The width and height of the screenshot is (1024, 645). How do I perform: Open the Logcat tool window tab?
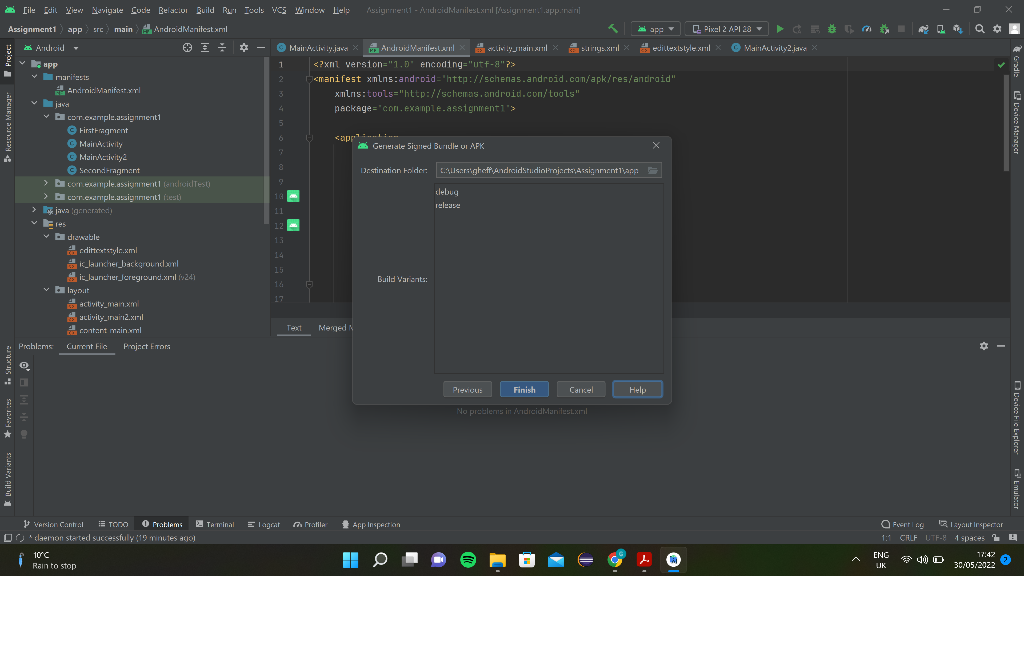pyautogui.click(x=264, y=524)
